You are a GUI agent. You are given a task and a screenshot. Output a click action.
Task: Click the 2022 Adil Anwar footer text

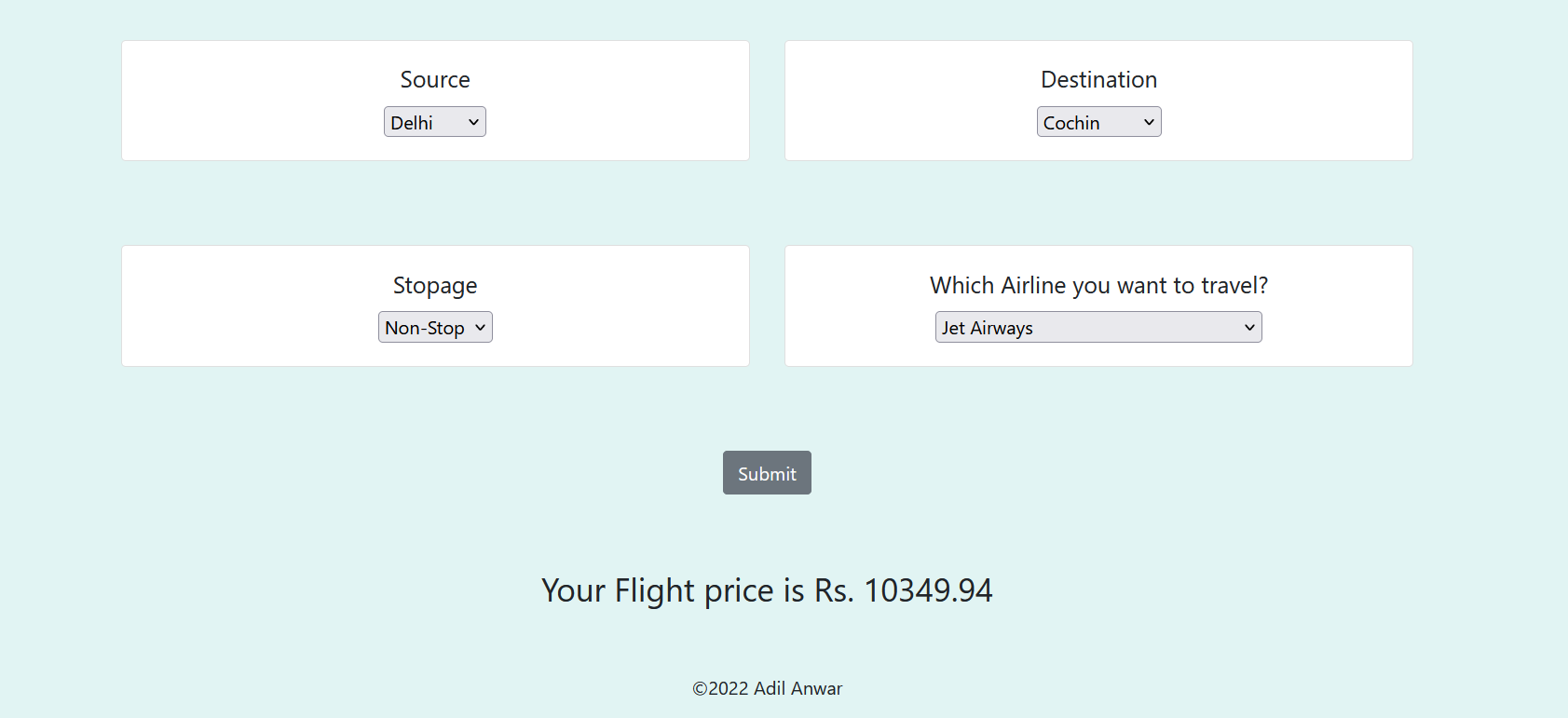point(767,688)
